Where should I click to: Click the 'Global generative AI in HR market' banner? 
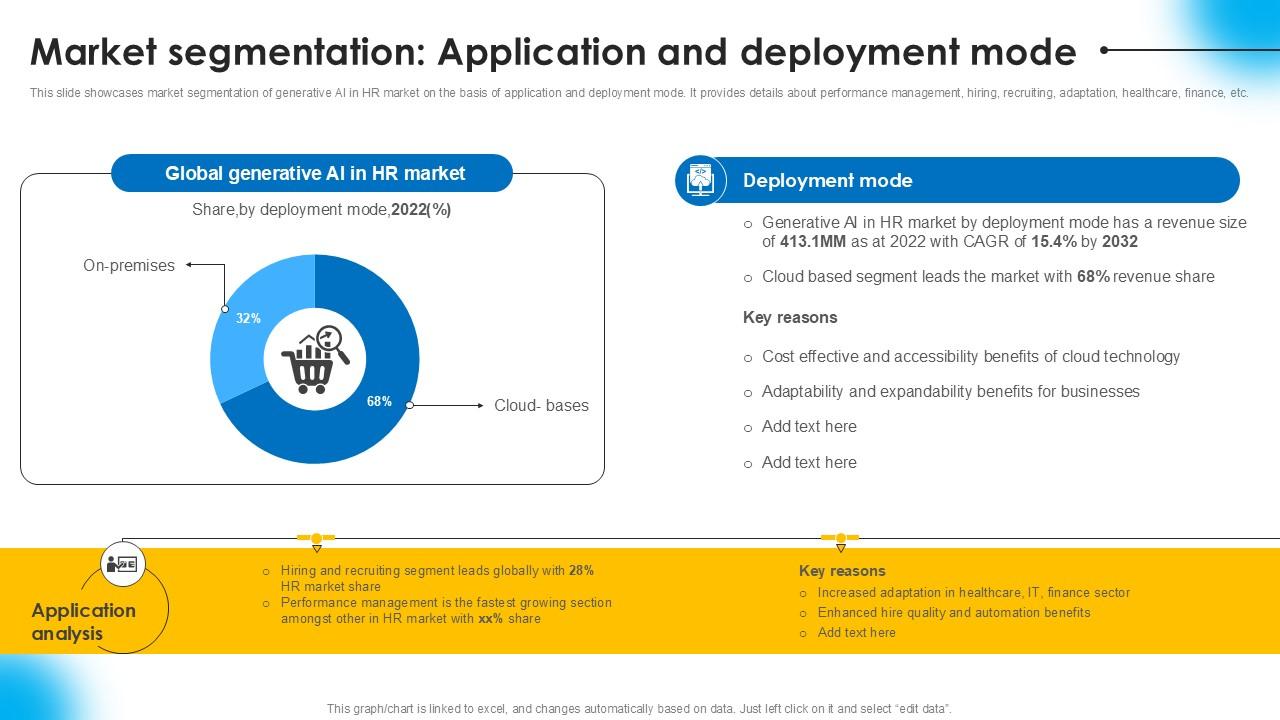click(x=312, y=173)
